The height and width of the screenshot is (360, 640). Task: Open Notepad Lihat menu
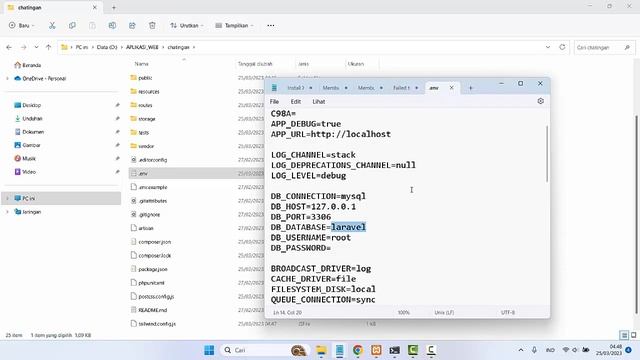319,102
